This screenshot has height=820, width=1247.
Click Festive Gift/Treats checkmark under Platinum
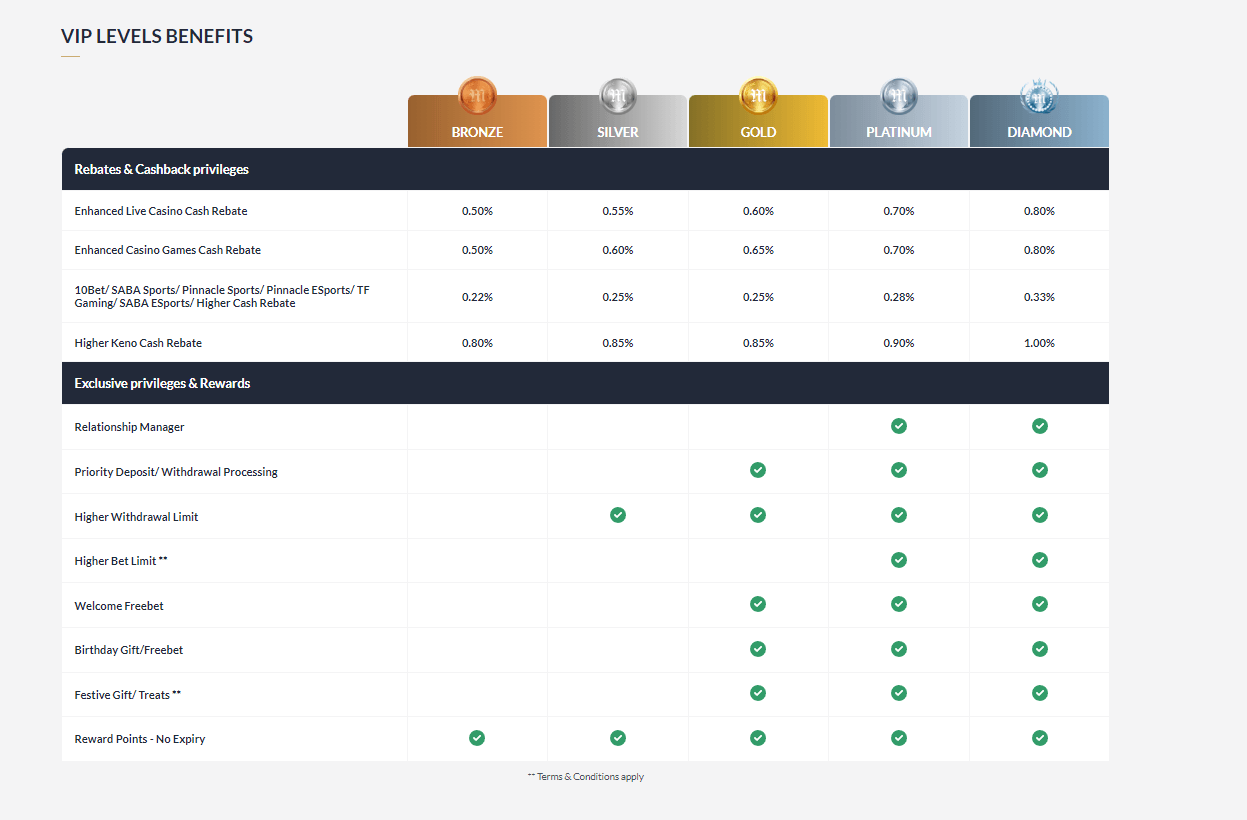tap(899, 693)
